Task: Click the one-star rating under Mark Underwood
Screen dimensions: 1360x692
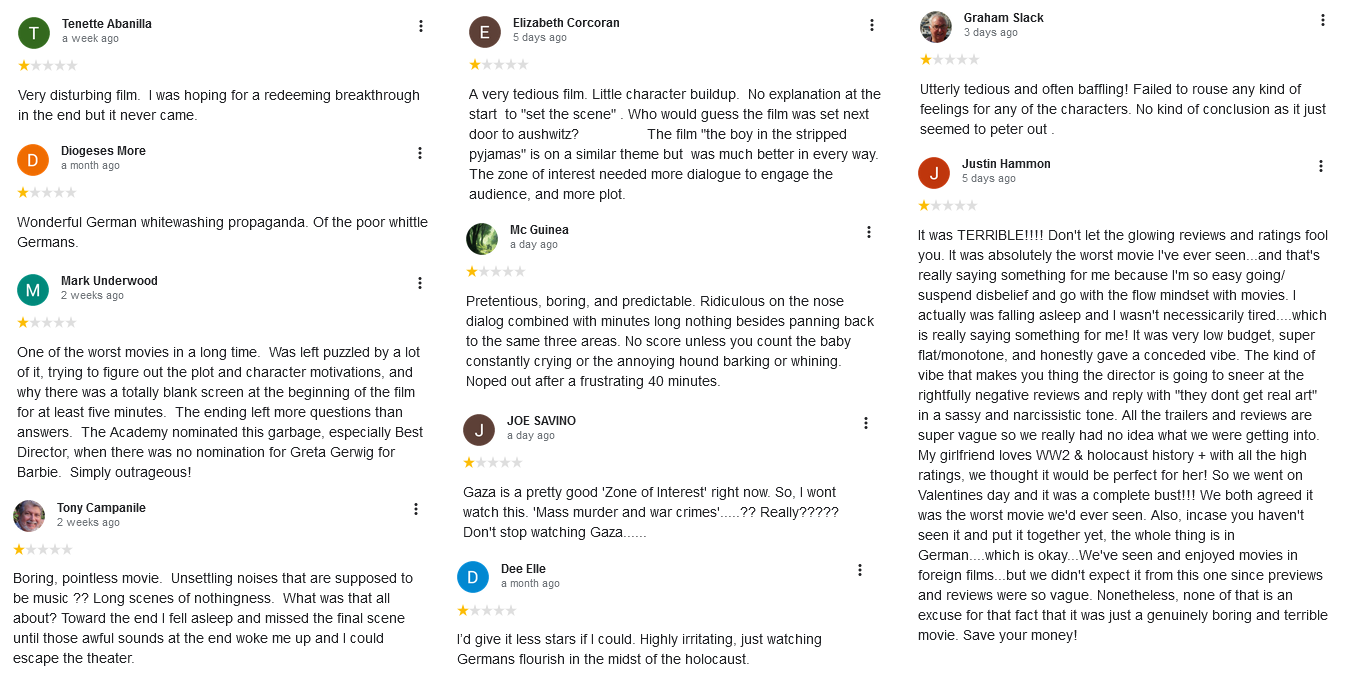Action: click(x=46, y=322)
